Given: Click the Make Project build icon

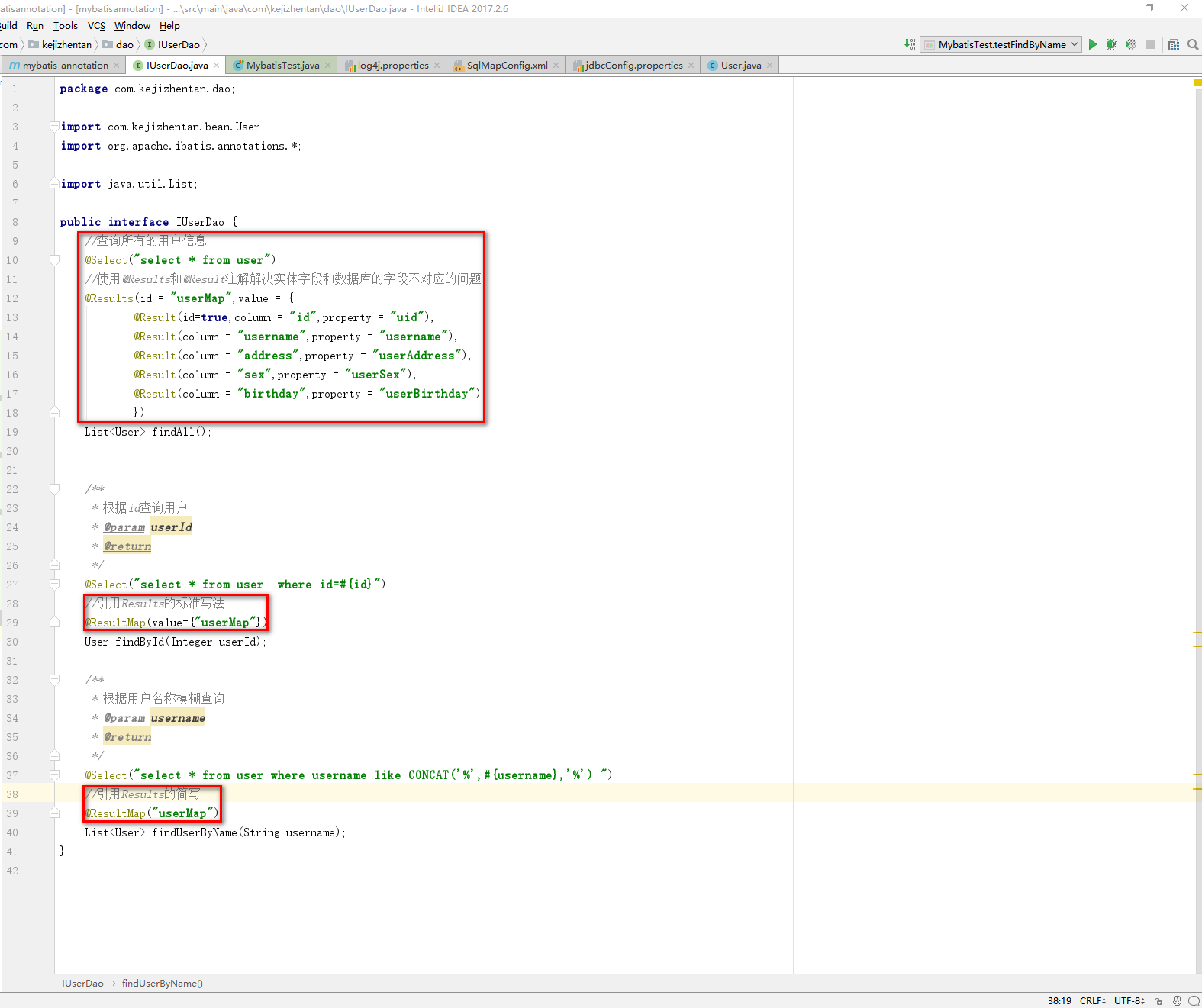Looking at the screenshot, I should [910, 44].
